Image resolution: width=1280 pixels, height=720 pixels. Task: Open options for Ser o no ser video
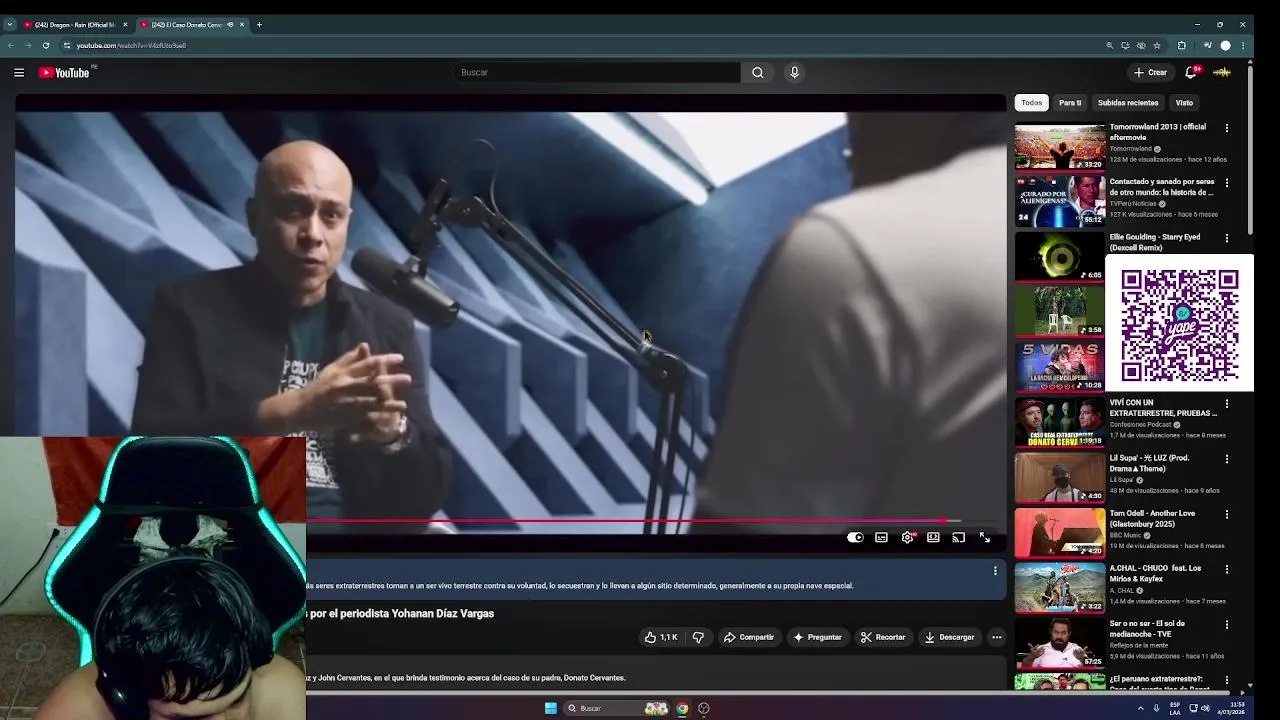[1227, 624]
